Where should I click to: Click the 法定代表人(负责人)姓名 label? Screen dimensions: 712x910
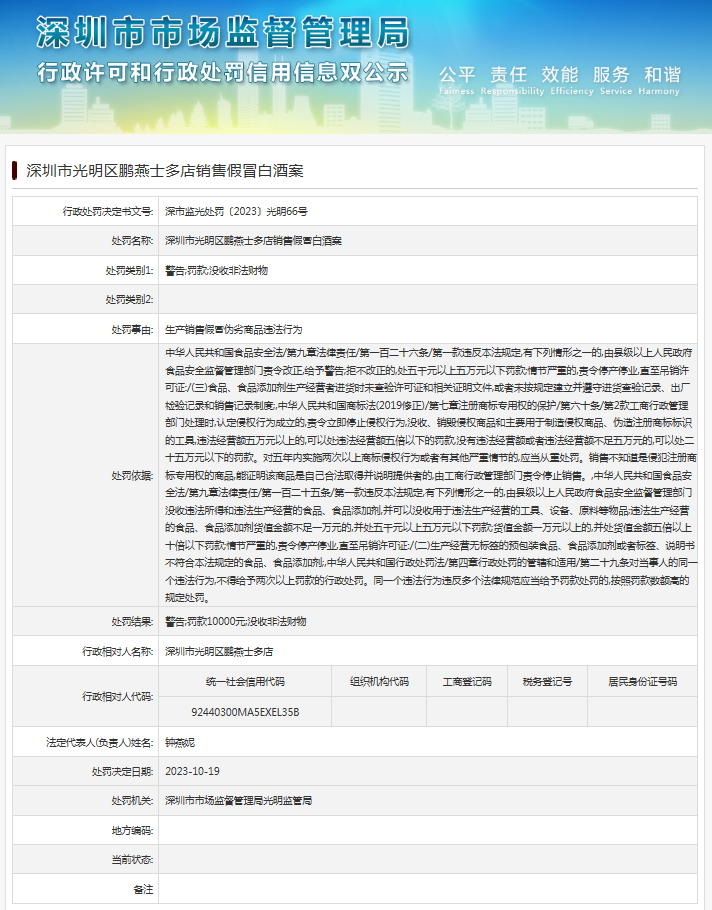(x=100, y=742)
